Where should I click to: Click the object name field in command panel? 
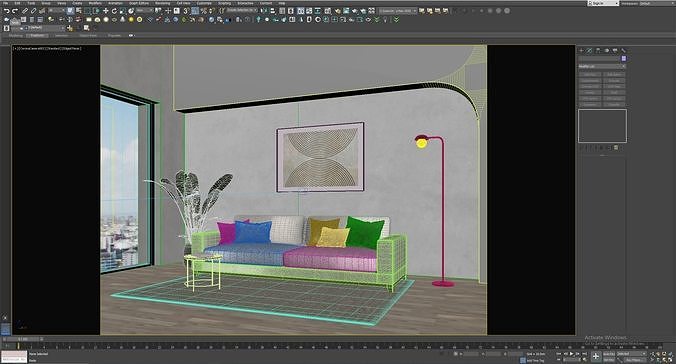(599, 58)
